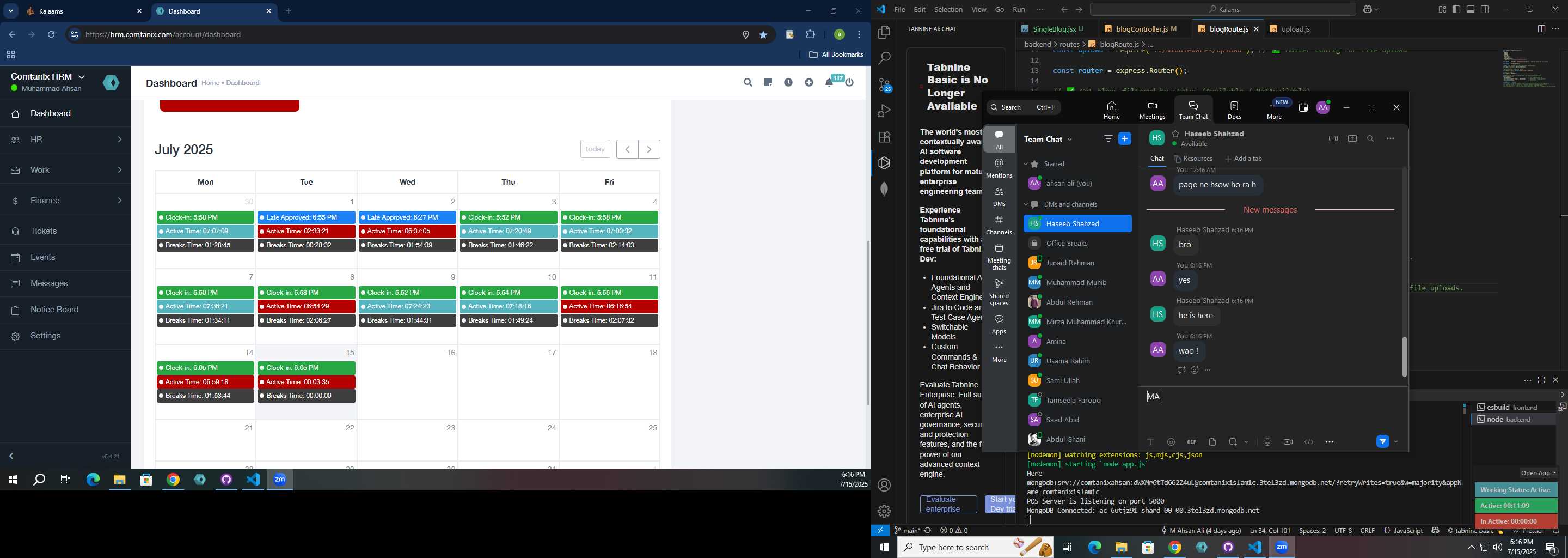
Task: Collapse DMs and channels section
Action: pos(1026,205)
